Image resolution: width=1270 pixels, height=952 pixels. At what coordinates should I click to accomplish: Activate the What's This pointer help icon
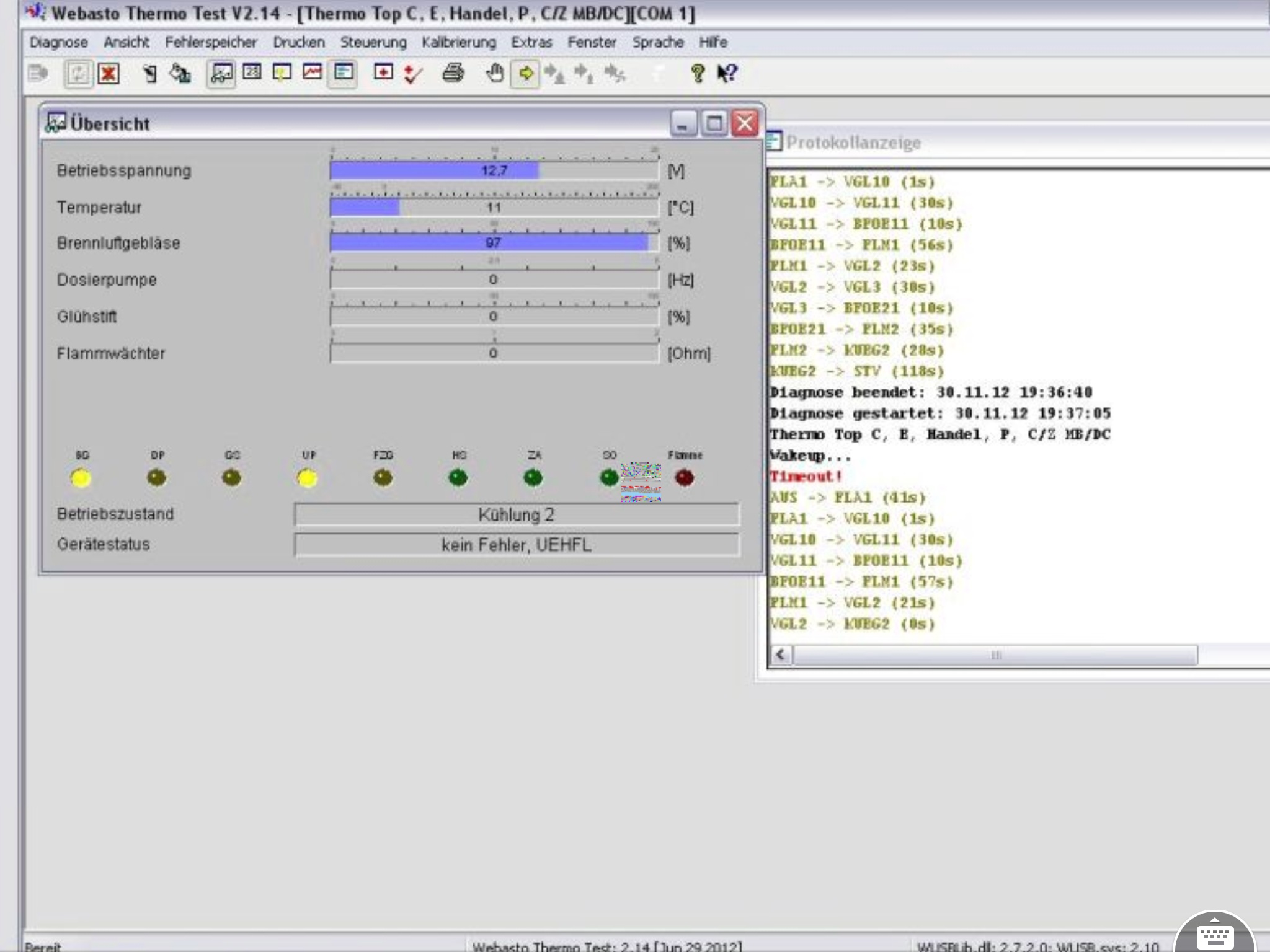(727, 74)
